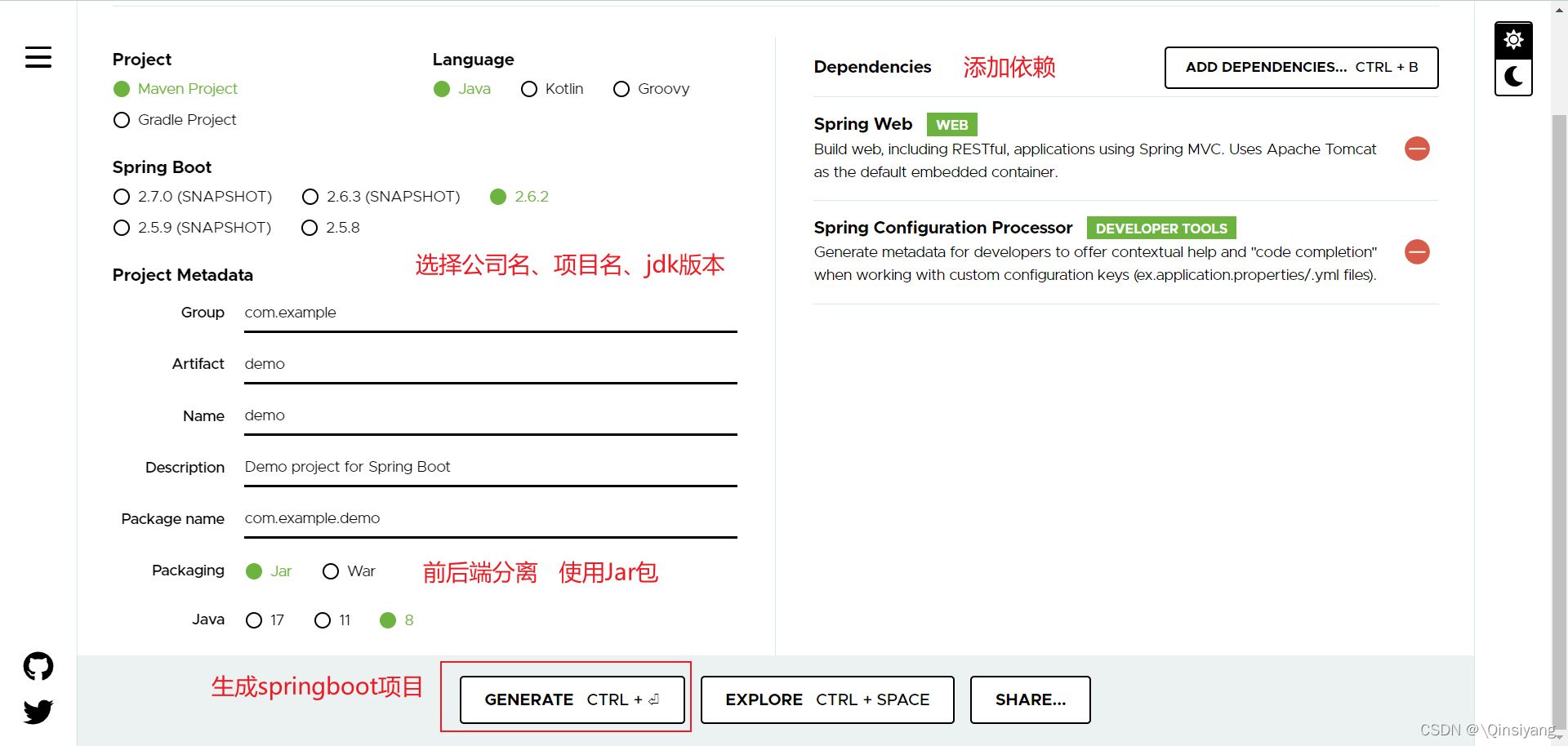The width and height of the screenshot is (1568, 746).
Task: Select Spring Boot 2.6.3 (SNAPSHOT)
Action: 381,197
